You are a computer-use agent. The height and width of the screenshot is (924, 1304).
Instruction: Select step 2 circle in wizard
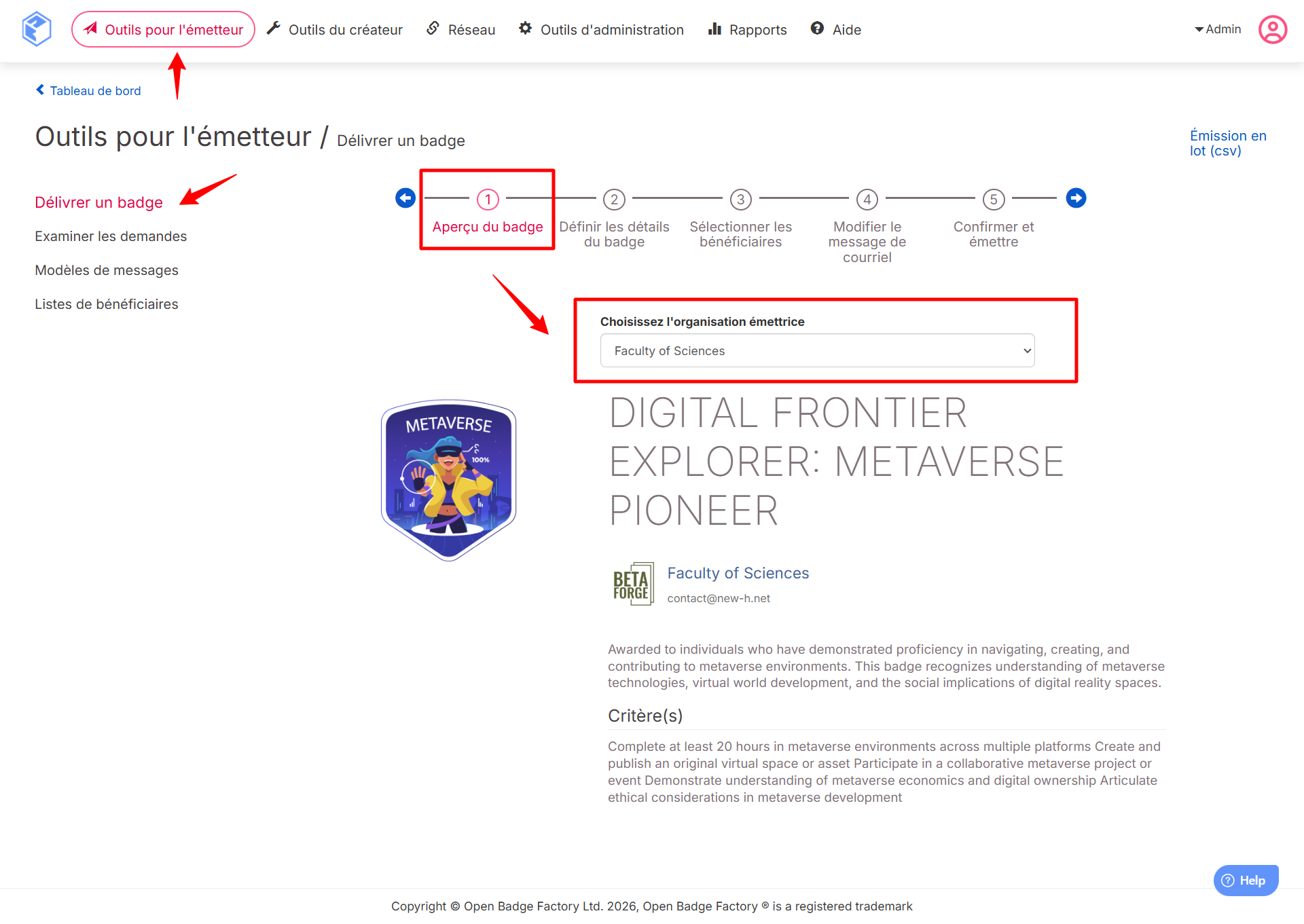coord(614,200)
